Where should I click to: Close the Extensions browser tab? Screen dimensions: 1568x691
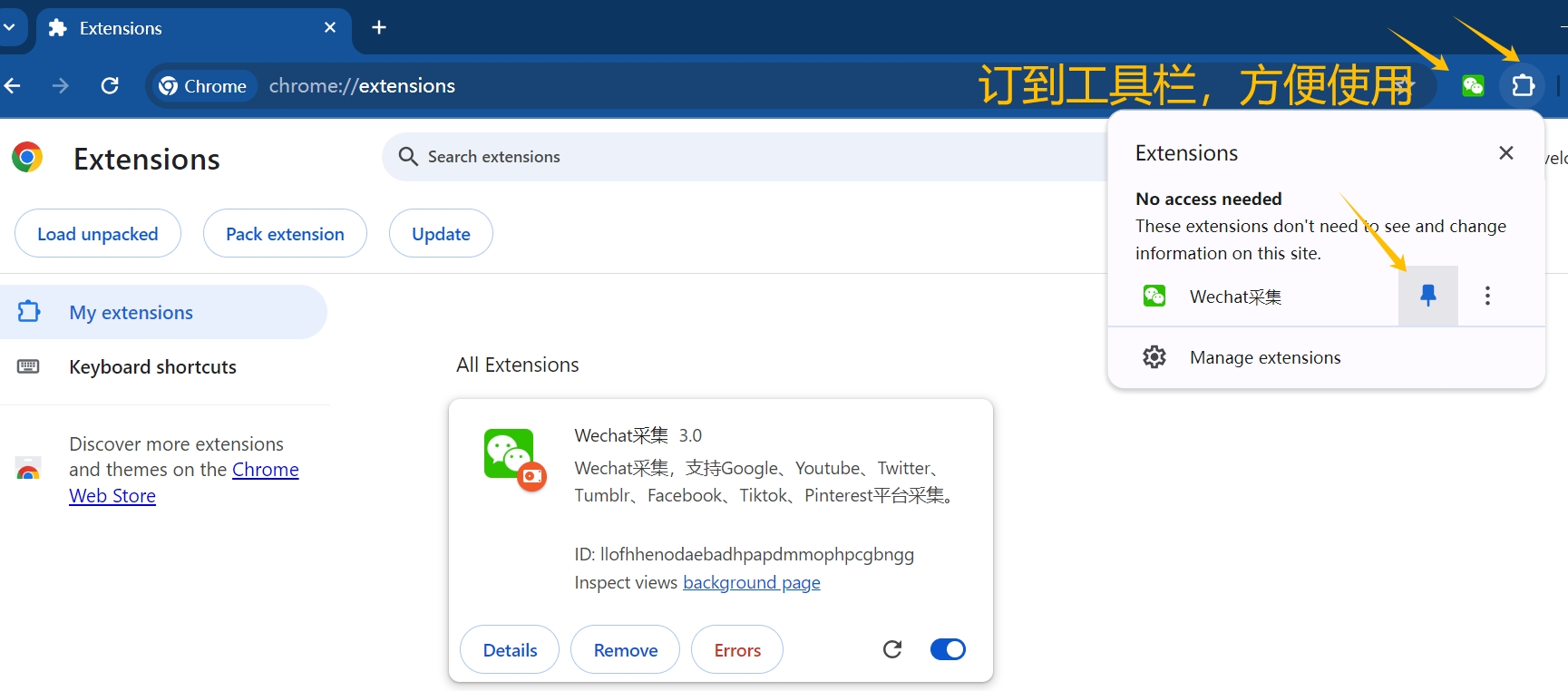pyautogui.click(x=330, y=28)
